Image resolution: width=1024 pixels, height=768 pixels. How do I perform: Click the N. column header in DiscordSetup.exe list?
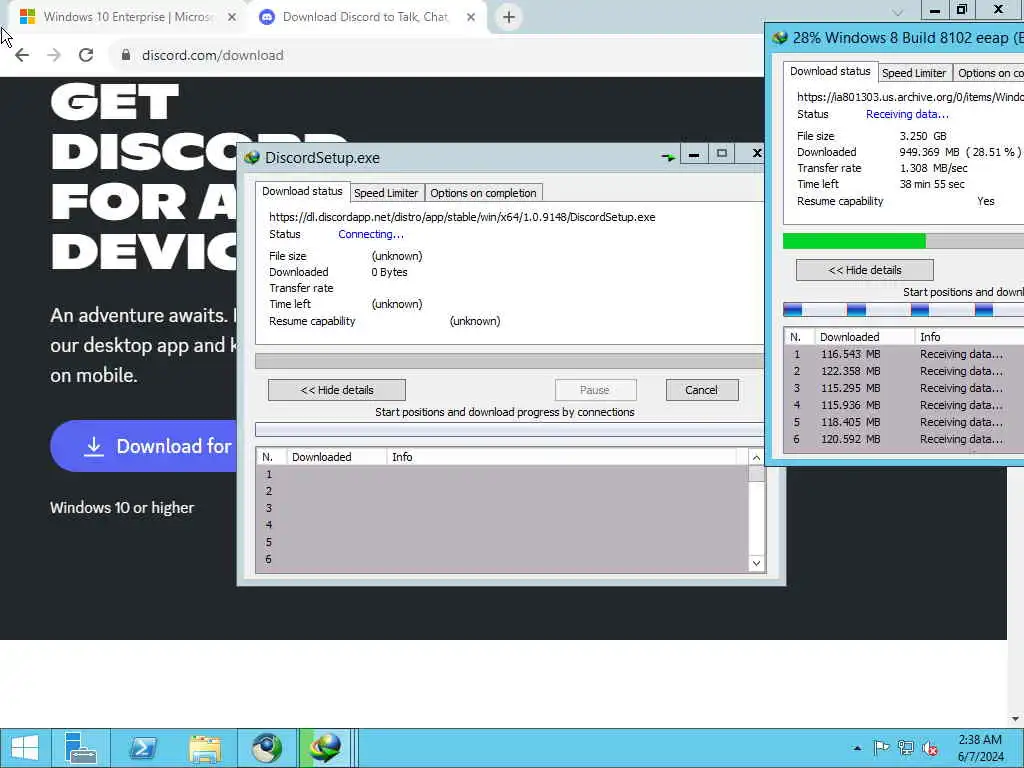(x=271, y=456)
